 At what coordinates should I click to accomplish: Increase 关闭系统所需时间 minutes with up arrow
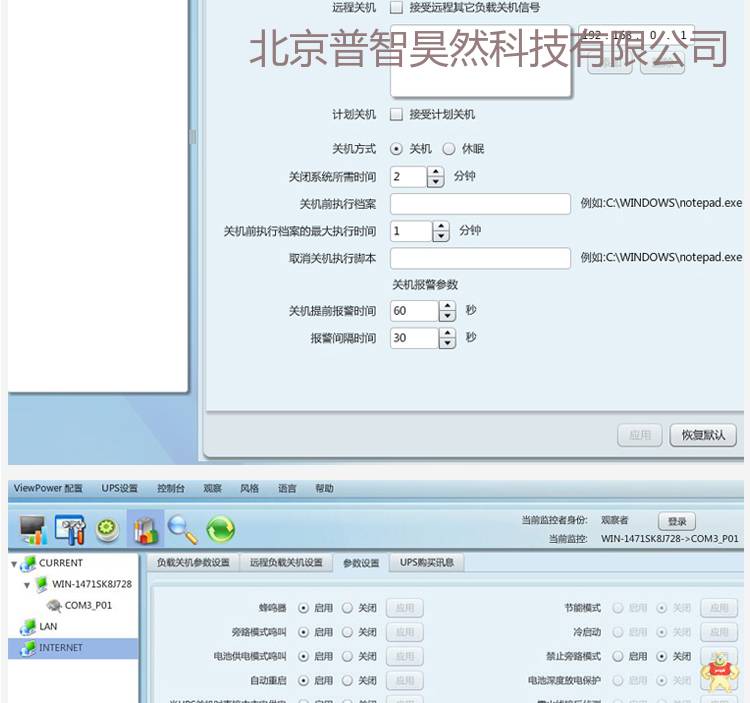[435, 172]
